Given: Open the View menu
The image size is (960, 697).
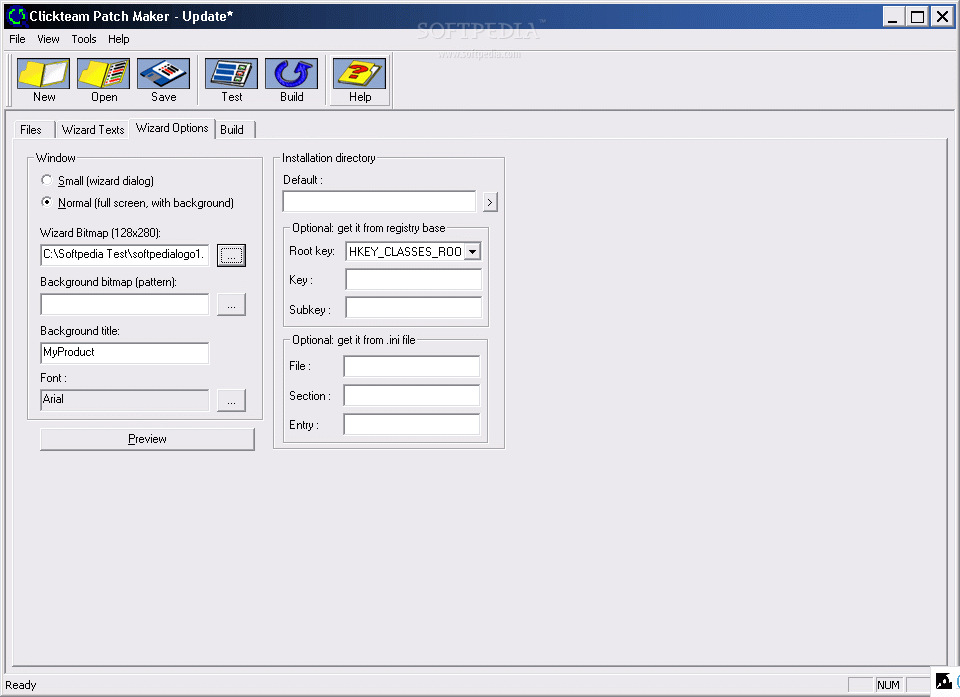Looking at the screenshot, I should pyautogui.click(x=48, y=39).
